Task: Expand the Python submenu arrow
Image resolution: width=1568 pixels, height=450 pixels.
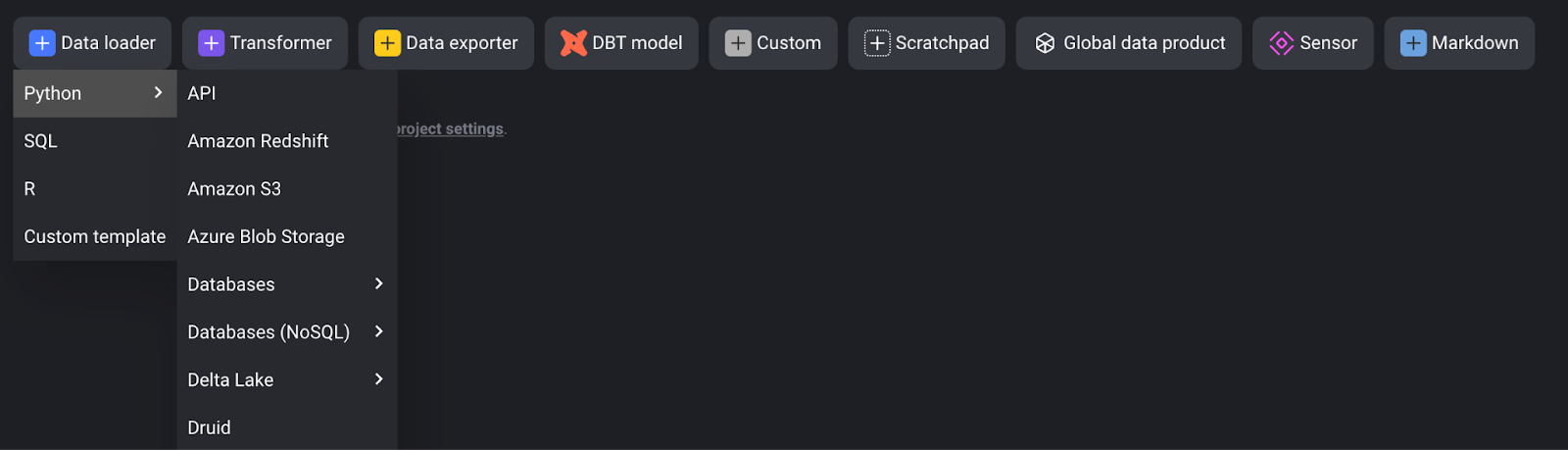Action: [158, 92]
